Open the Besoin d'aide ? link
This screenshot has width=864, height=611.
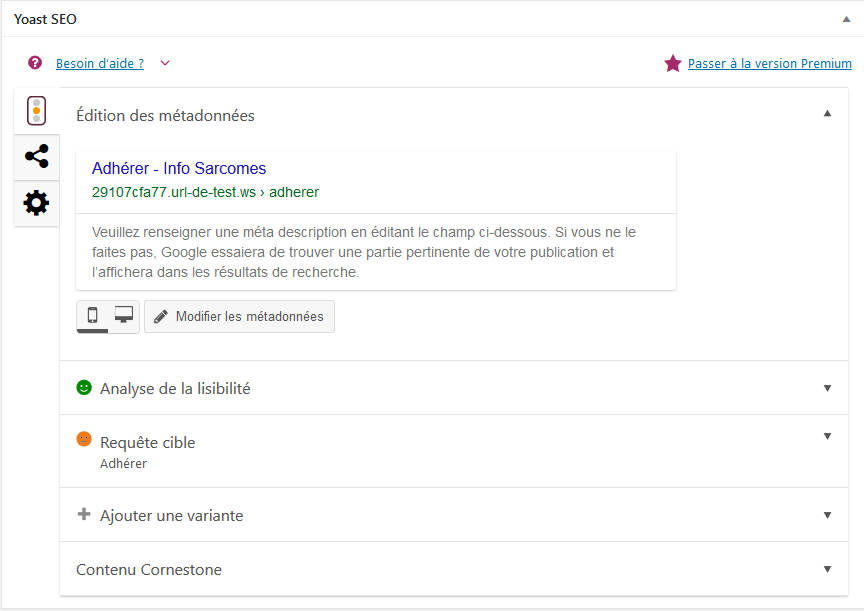tap(100, 63)
